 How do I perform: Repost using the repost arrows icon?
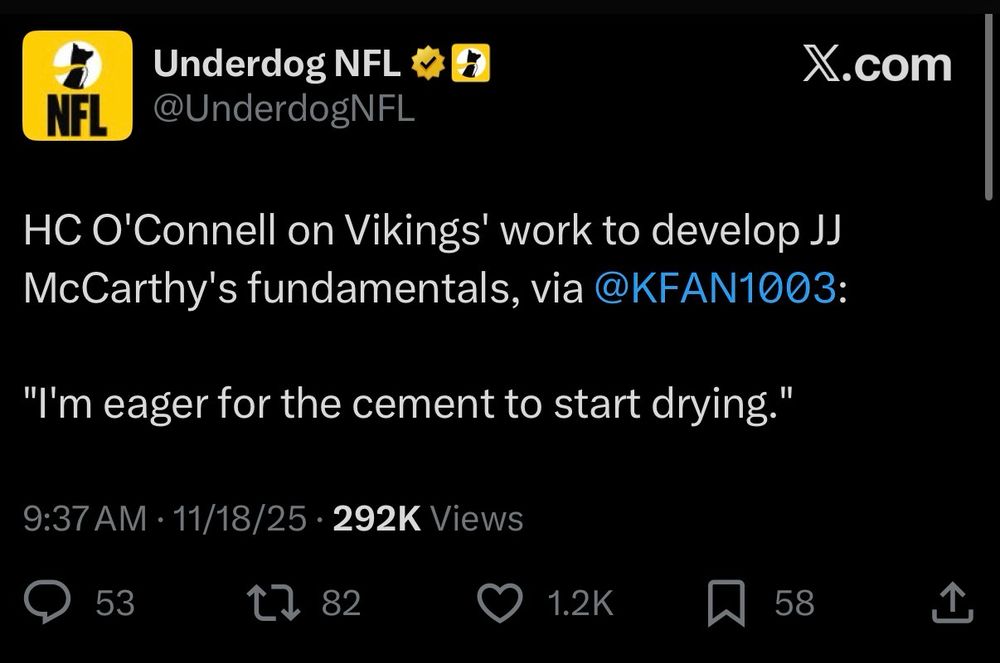[x=273, y=603]
